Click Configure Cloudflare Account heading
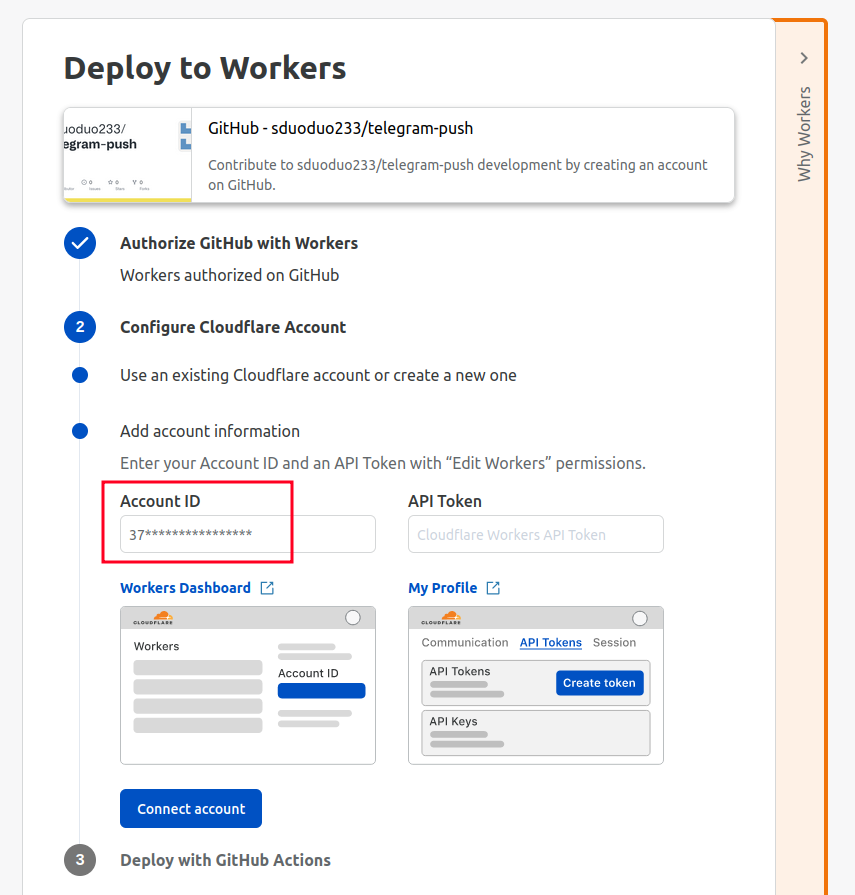This screenshot has height=895, width=855. 233,327
